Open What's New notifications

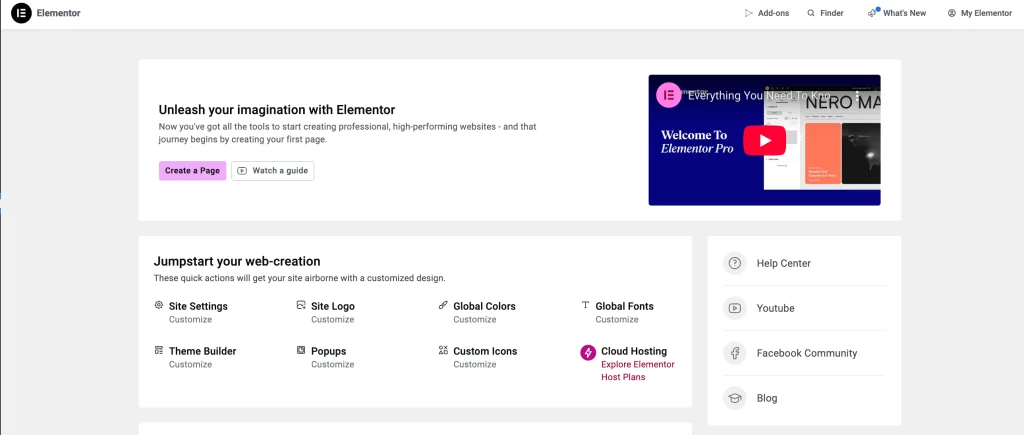click(896, 13)
